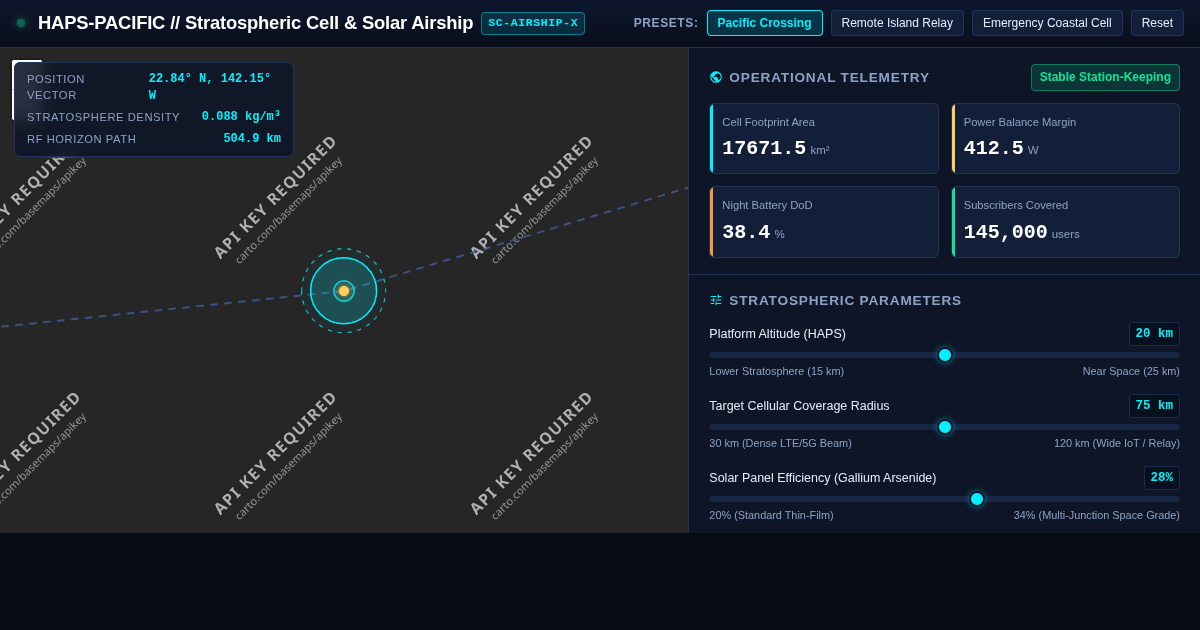Click the PRESETS: label
The height and width of the screenshot is (630, 1200).
click(x=666, y=23)
